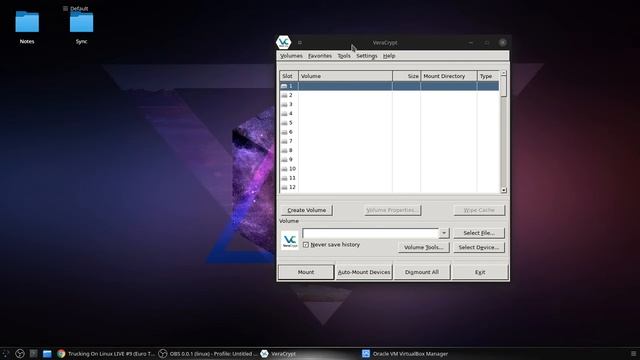Click Select Device button

(479, 247)
